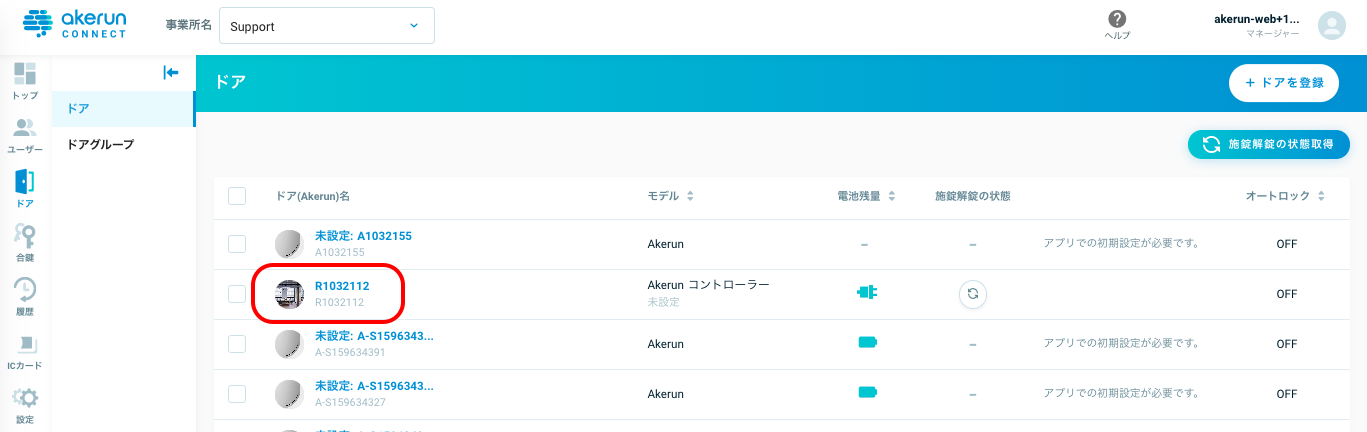
Task: Open the akerun CONNECT logo home link
Action: click(75, 24)
